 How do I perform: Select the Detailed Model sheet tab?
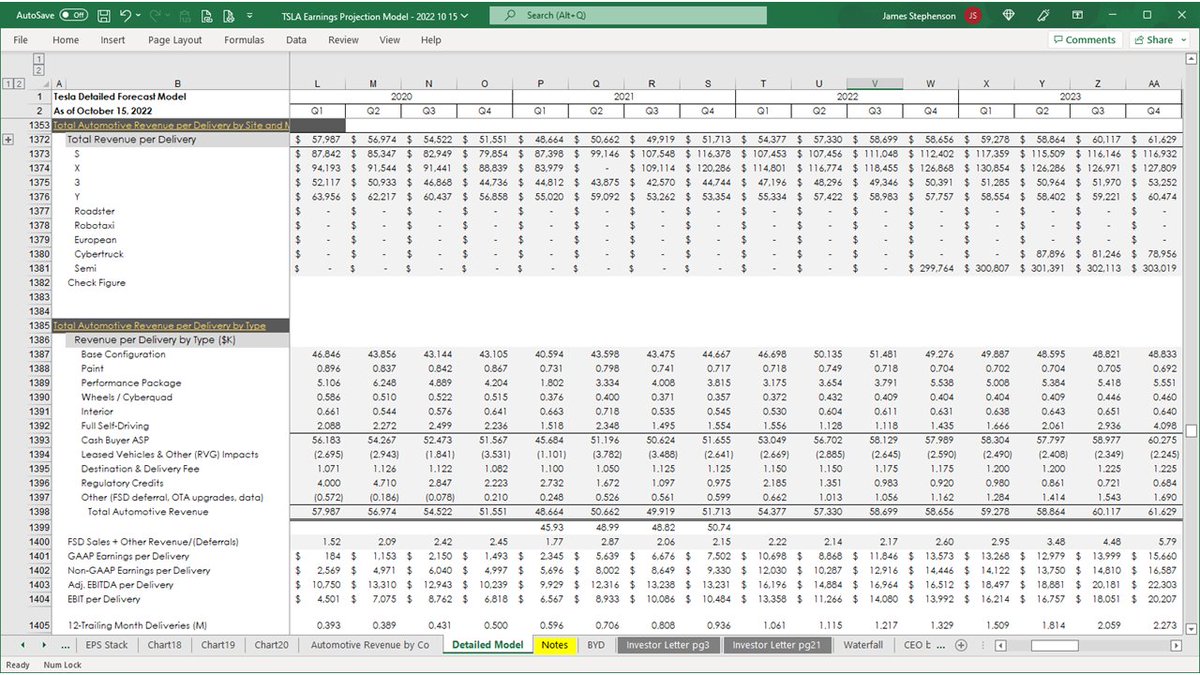pyautogui.click(x=487, y=645)
